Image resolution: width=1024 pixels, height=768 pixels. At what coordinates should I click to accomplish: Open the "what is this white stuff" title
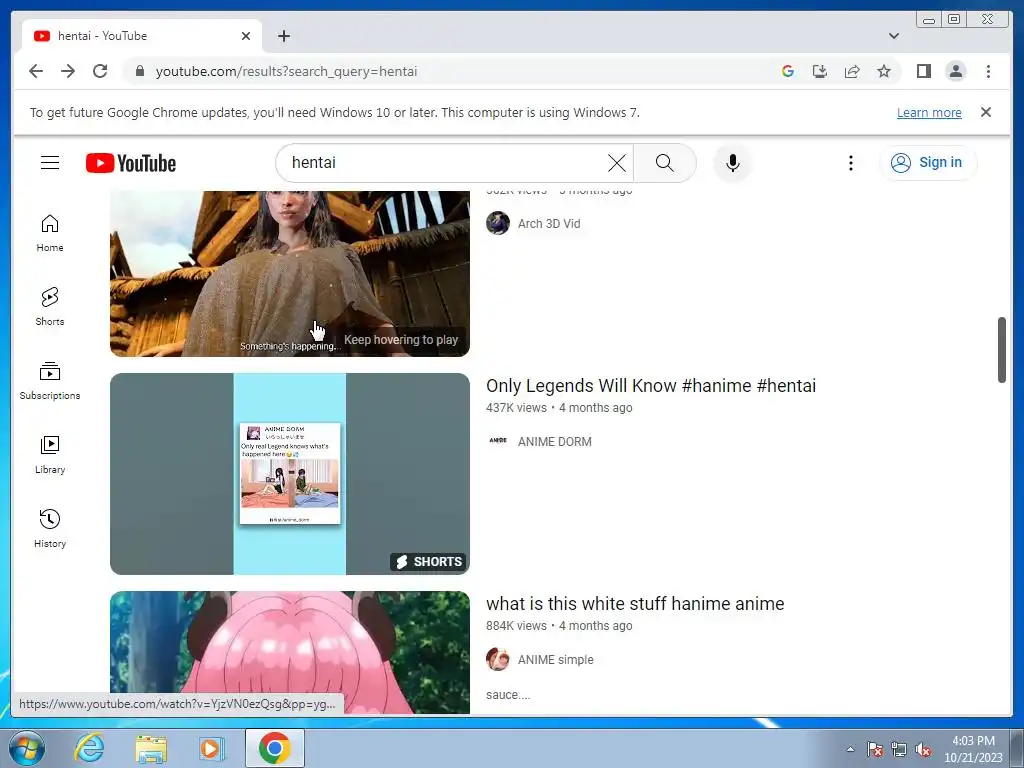click(635, 603)
